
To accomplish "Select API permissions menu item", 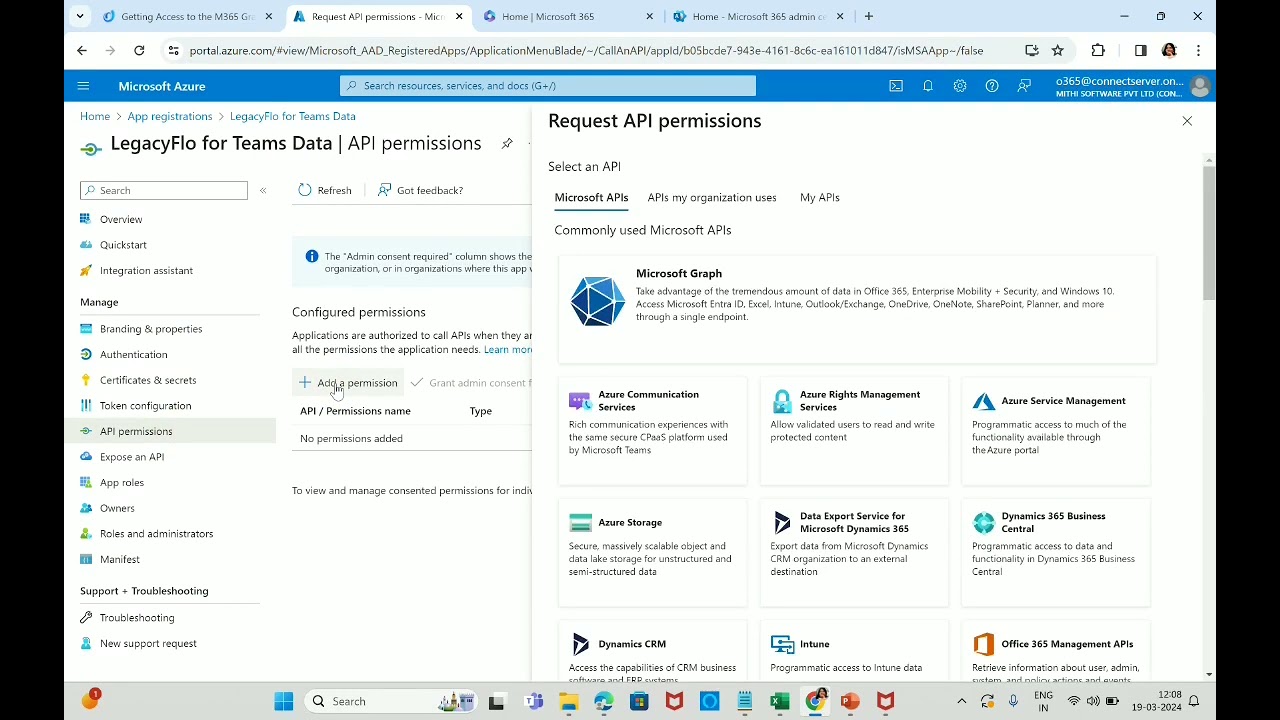I will (x=170, y=431).
